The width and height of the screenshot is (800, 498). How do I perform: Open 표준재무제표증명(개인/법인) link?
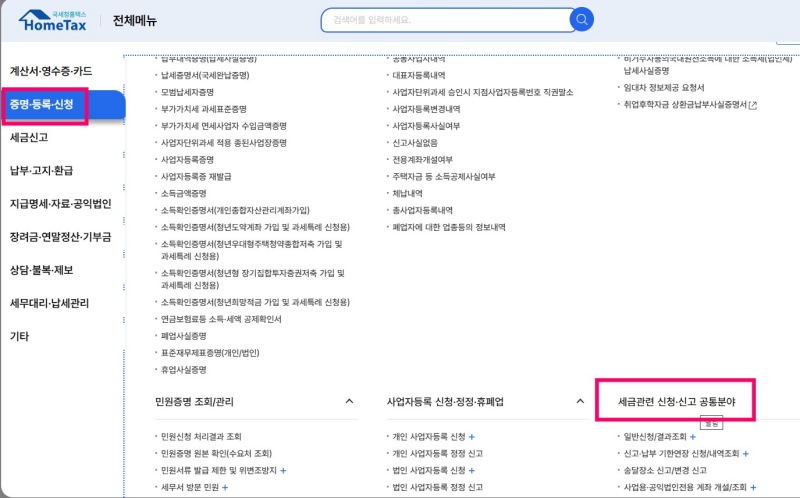tap(210, 353)
